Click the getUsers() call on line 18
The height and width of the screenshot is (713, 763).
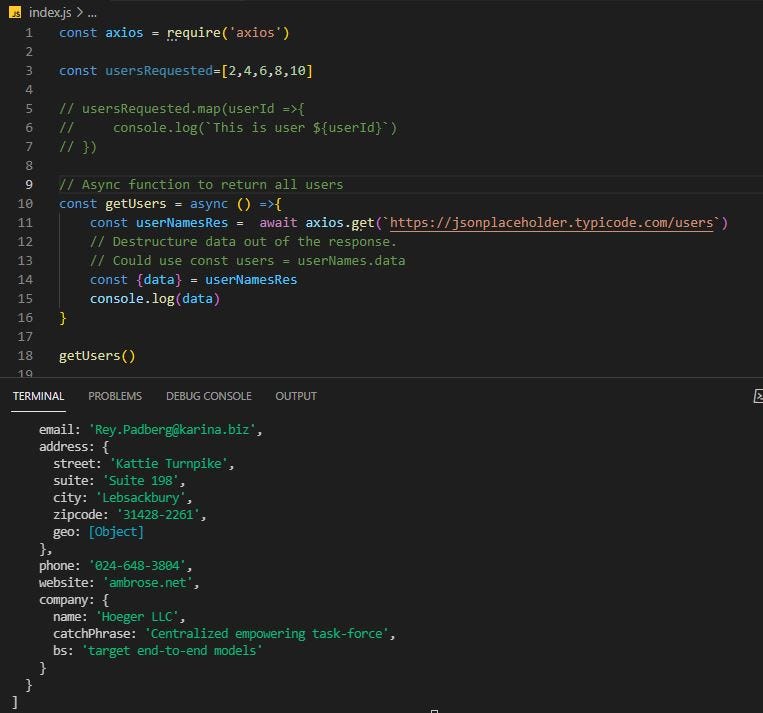pos(97,356)
